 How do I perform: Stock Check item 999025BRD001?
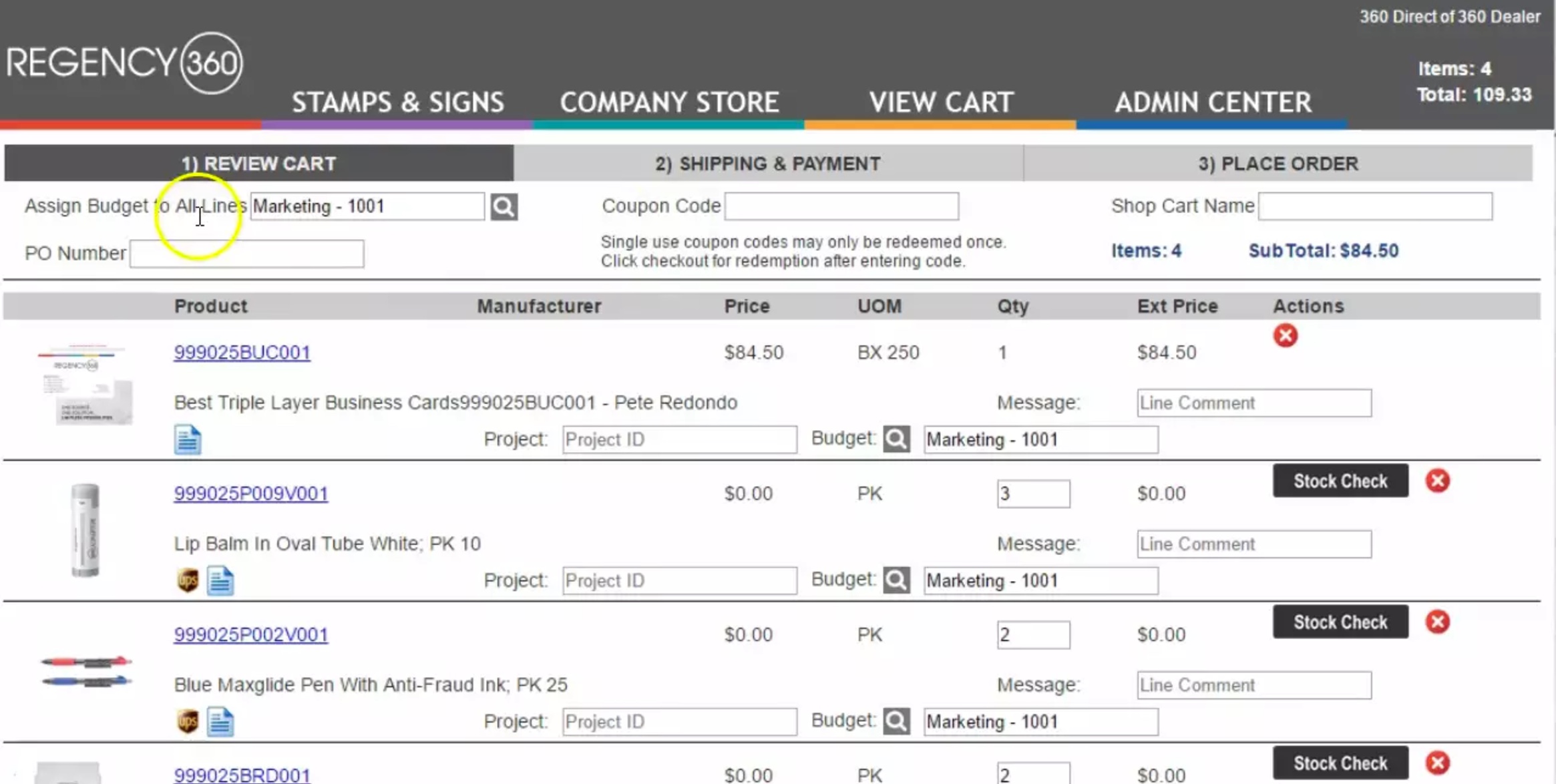pyautogui.click(x=1340, y=763)
